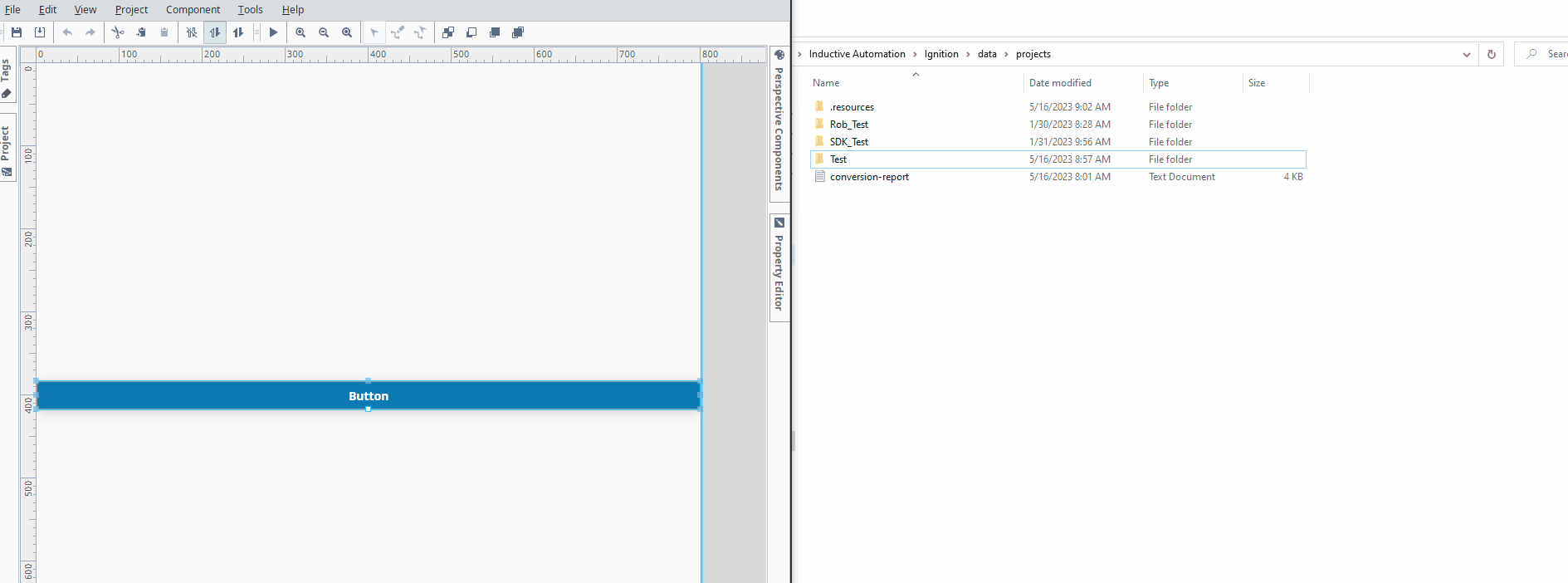Select the .resources folder
1568x583 pixels.
pyautogui.click(x=852, y=107)
